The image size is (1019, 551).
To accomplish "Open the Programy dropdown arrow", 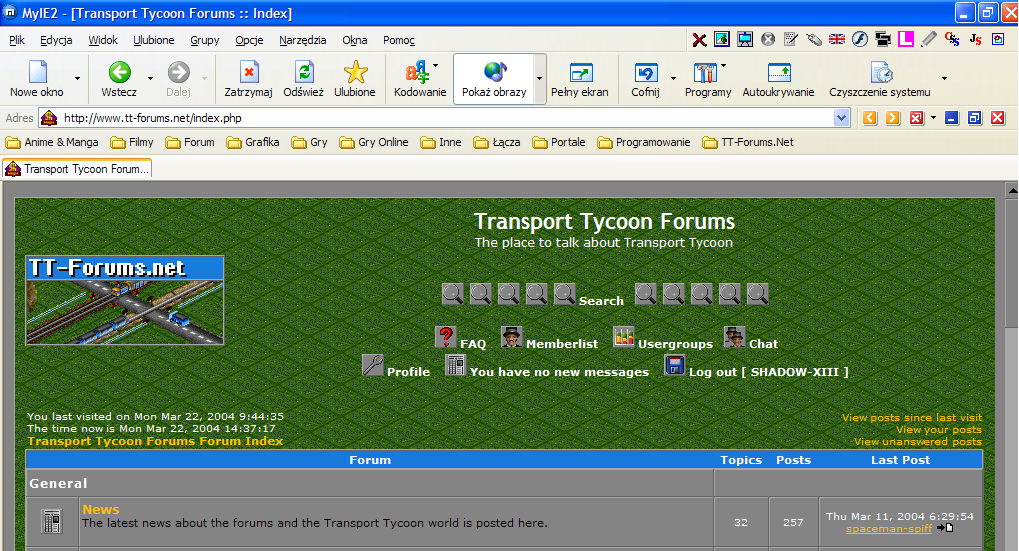I will (723, 65).
